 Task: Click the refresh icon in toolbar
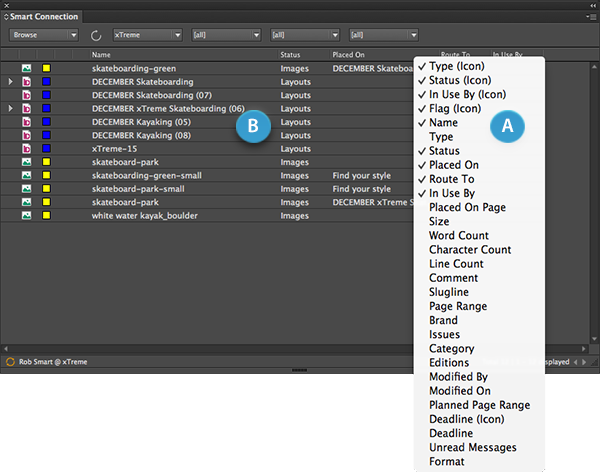[96, 35]
